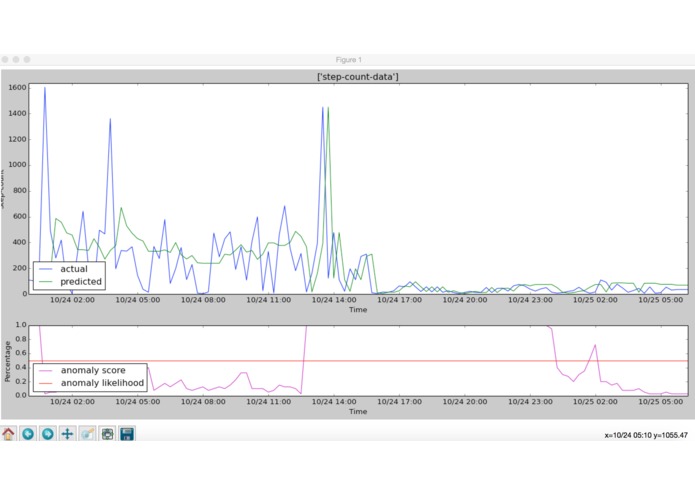Go back to previous view arrow

click(x=28, y=434)
